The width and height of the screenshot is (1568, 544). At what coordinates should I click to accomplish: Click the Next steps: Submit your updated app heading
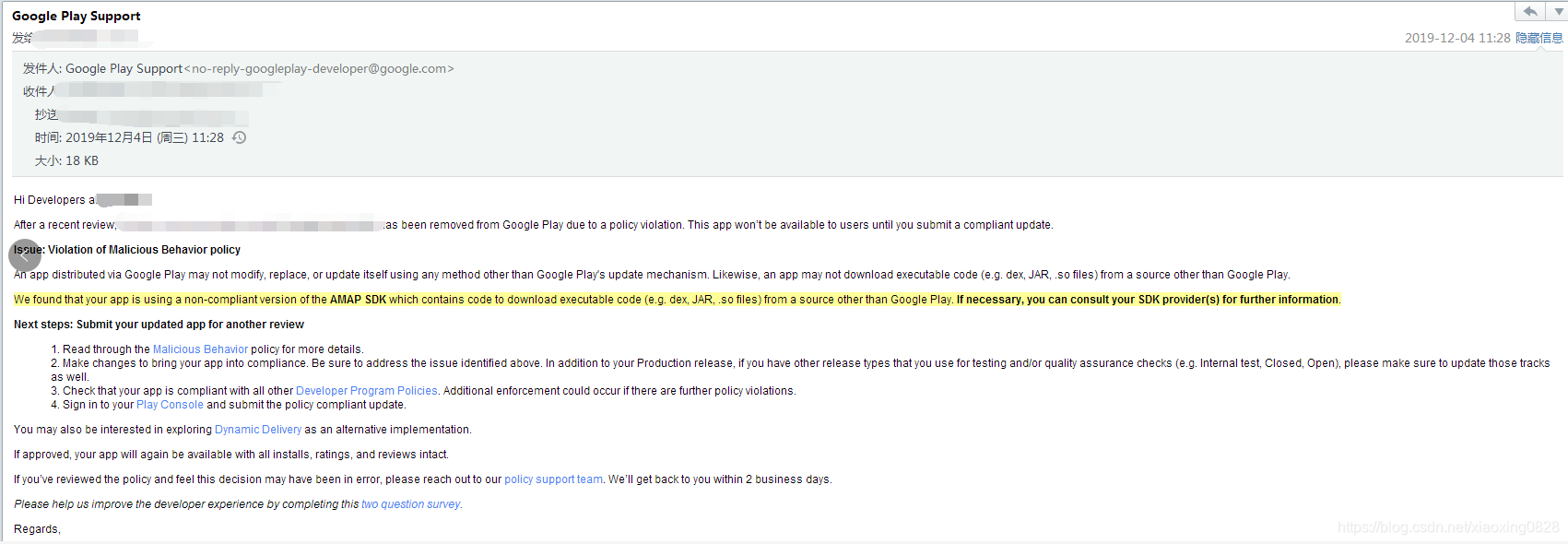pyautogui.click(x=159, y=325)
